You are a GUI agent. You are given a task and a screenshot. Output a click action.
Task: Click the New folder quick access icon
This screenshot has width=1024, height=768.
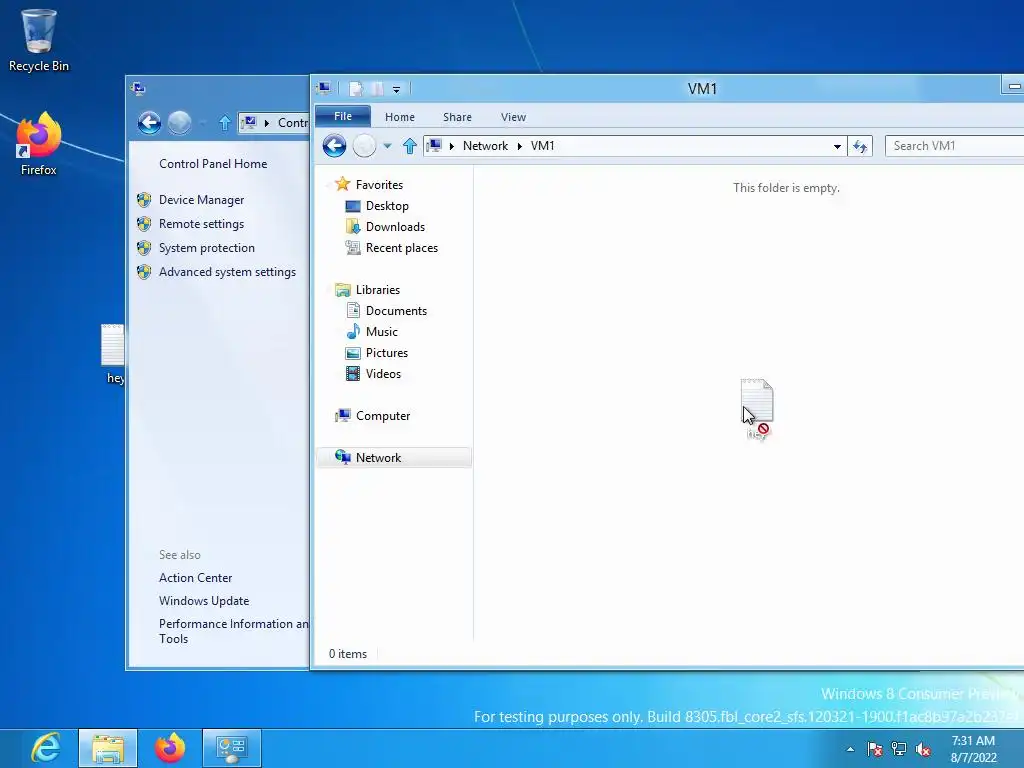click(377, 89)
